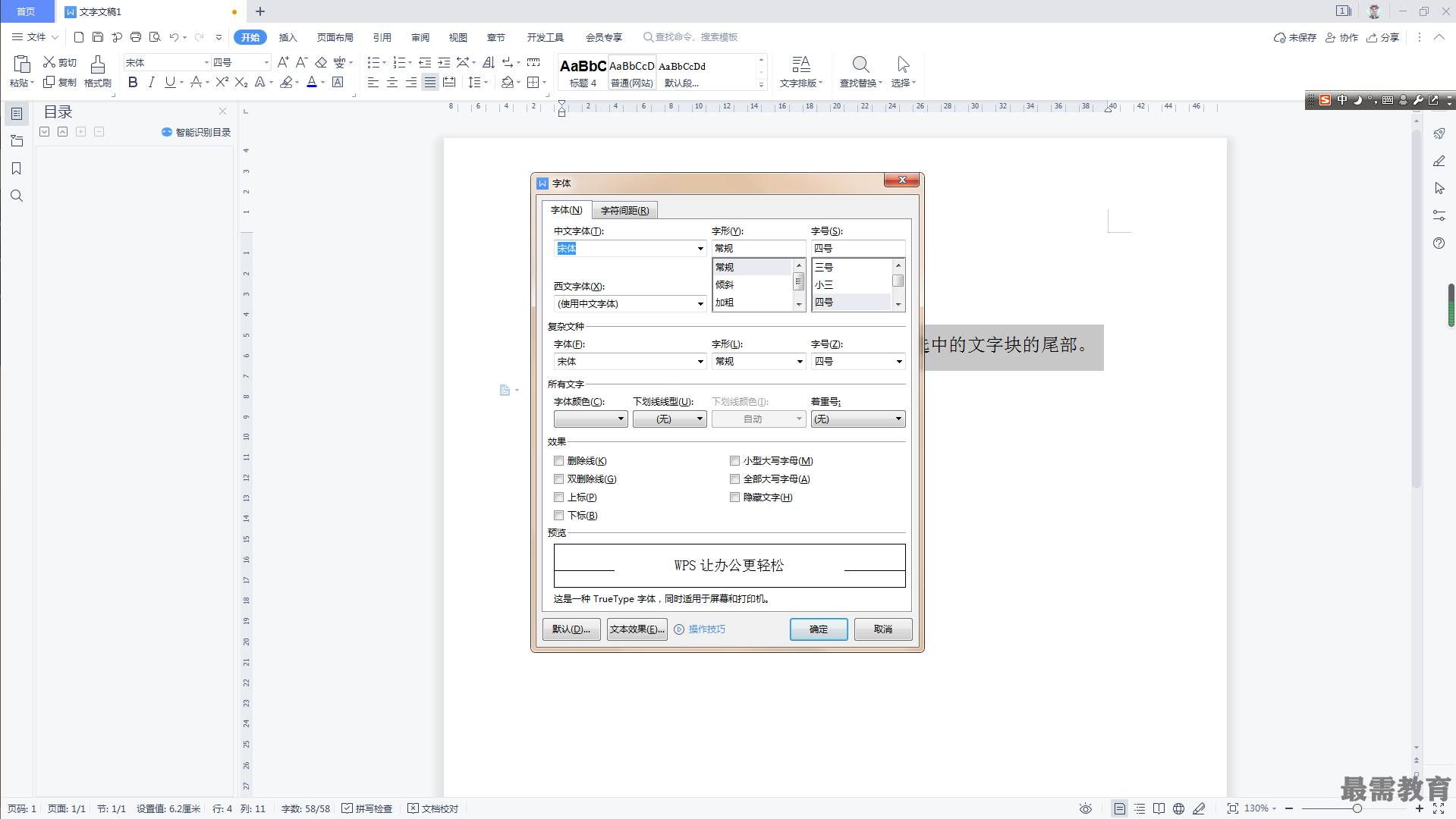Click the Undo arrow icon
1456x819 pixels.
coord(174,37)
